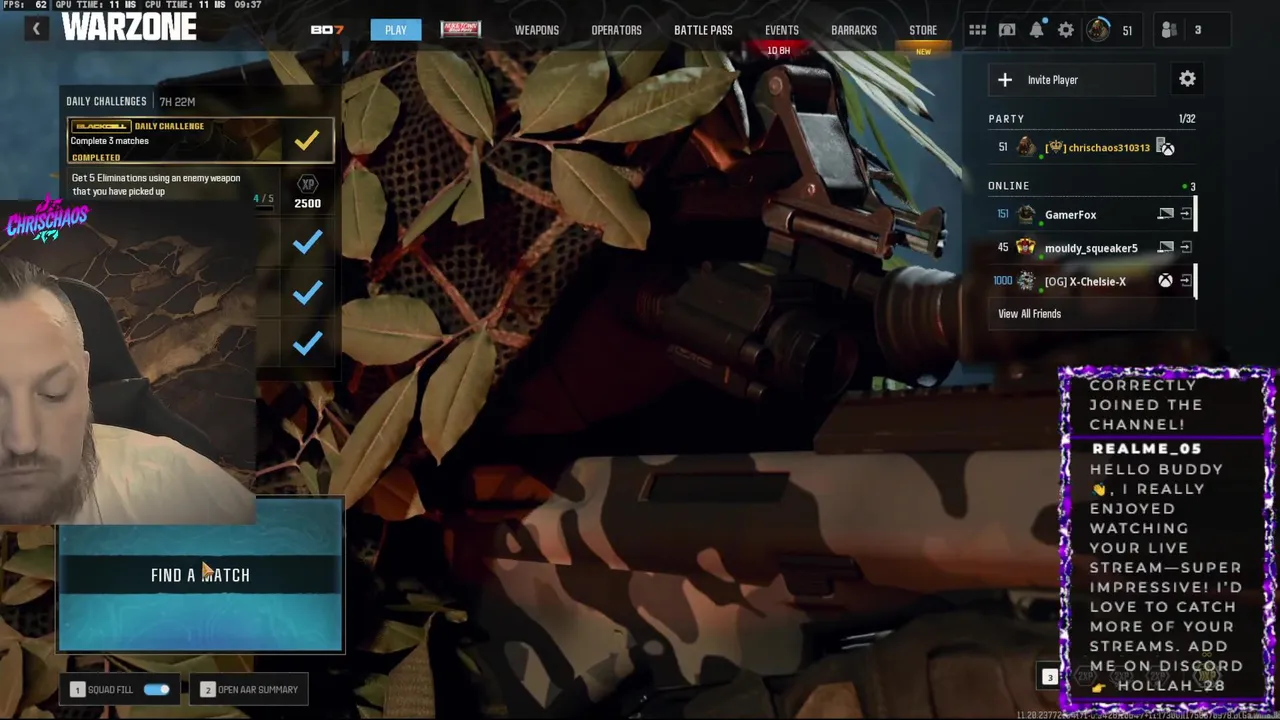This screenshot has height=720, width=1280.
Task: Go back using the top-left arrow
Action: [x=36, y=29]
